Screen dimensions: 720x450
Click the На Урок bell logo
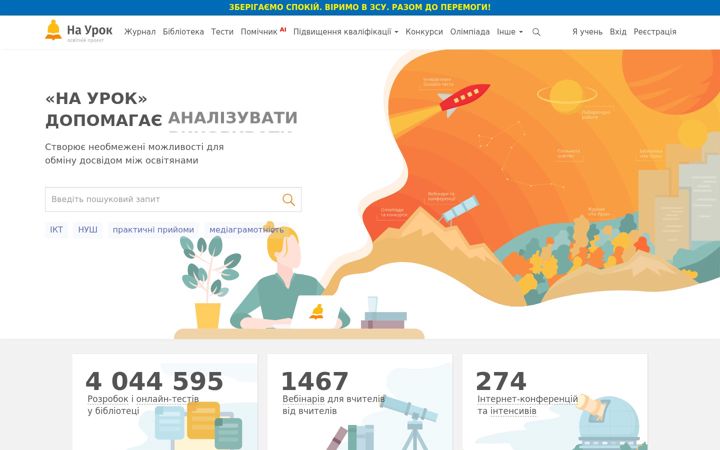click(79, 31)
